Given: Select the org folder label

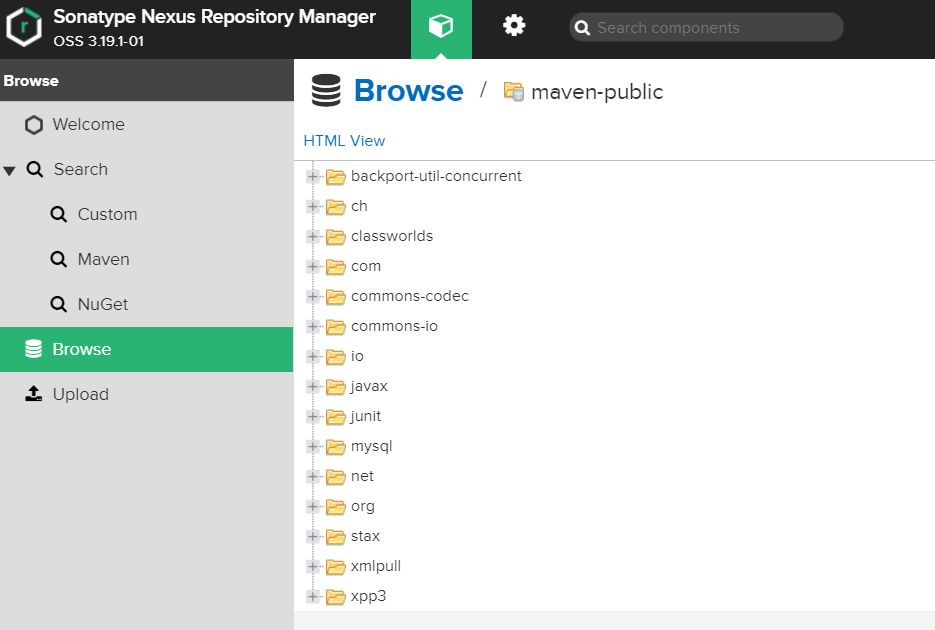Looking at the screenshot, I should (363, 507).
